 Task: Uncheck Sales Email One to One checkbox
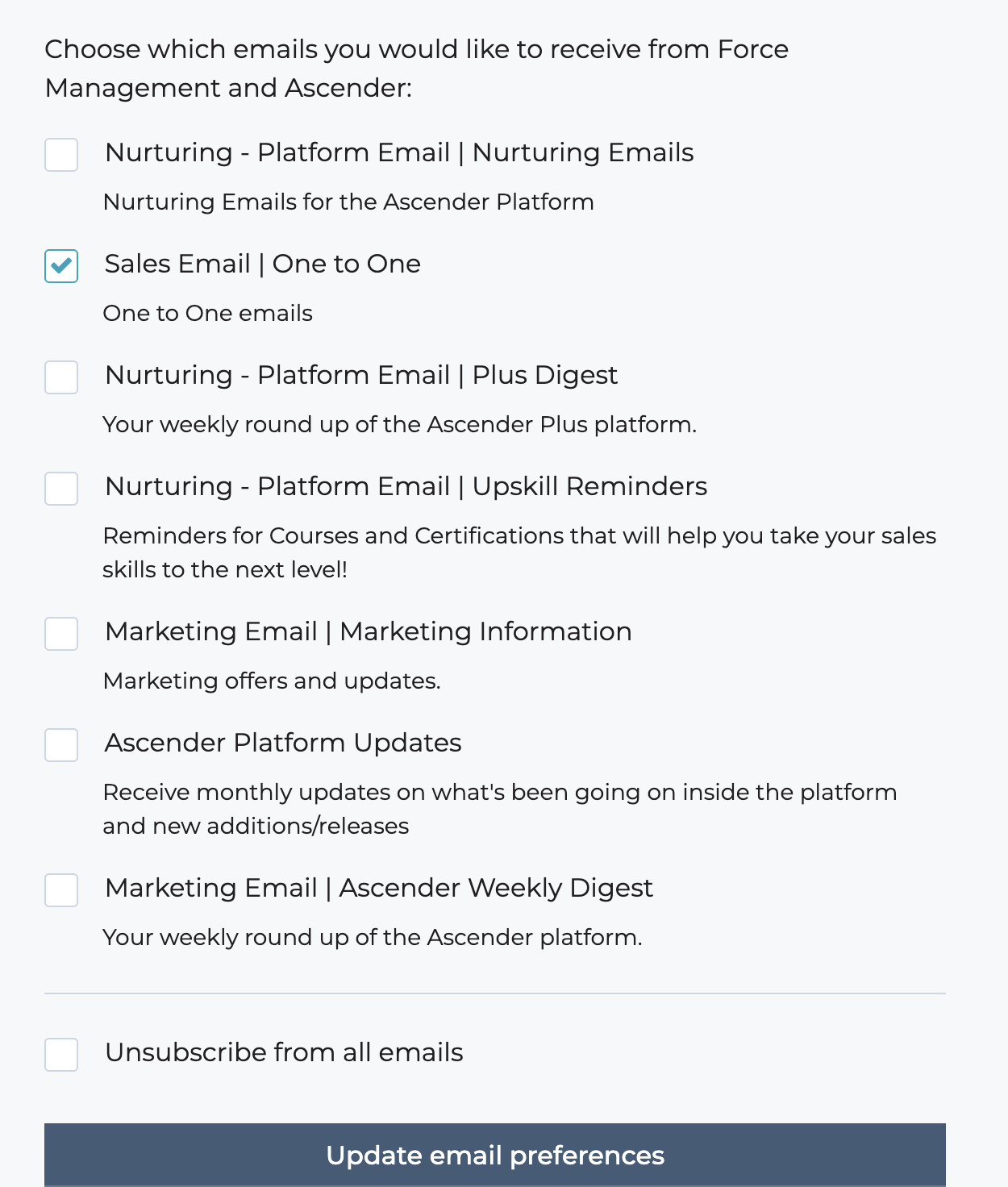tap(61, 266)
